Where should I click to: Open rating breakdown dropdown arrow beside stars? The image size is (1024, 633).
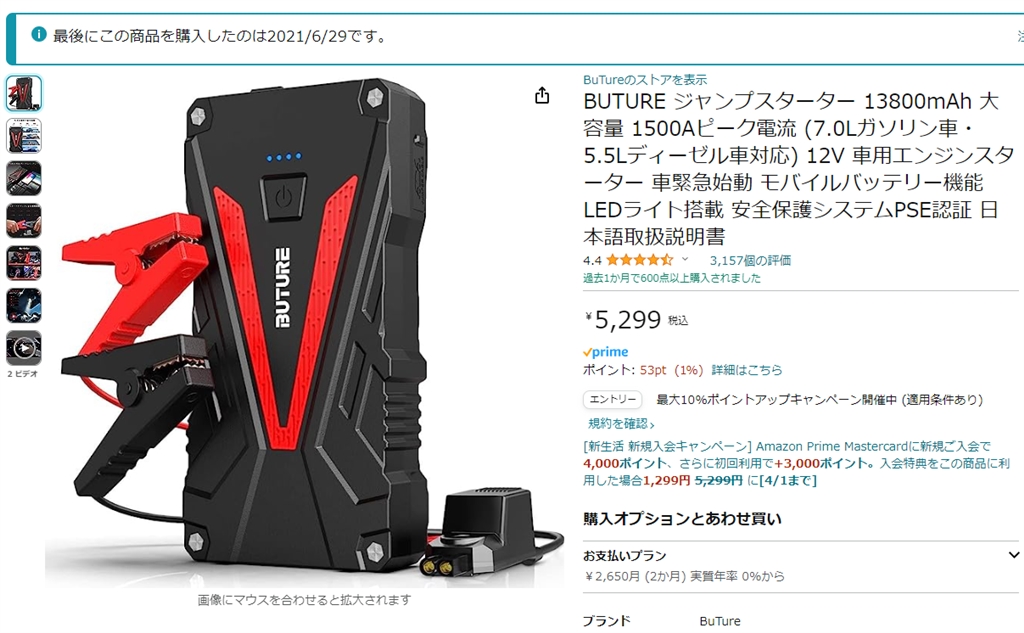685,259
